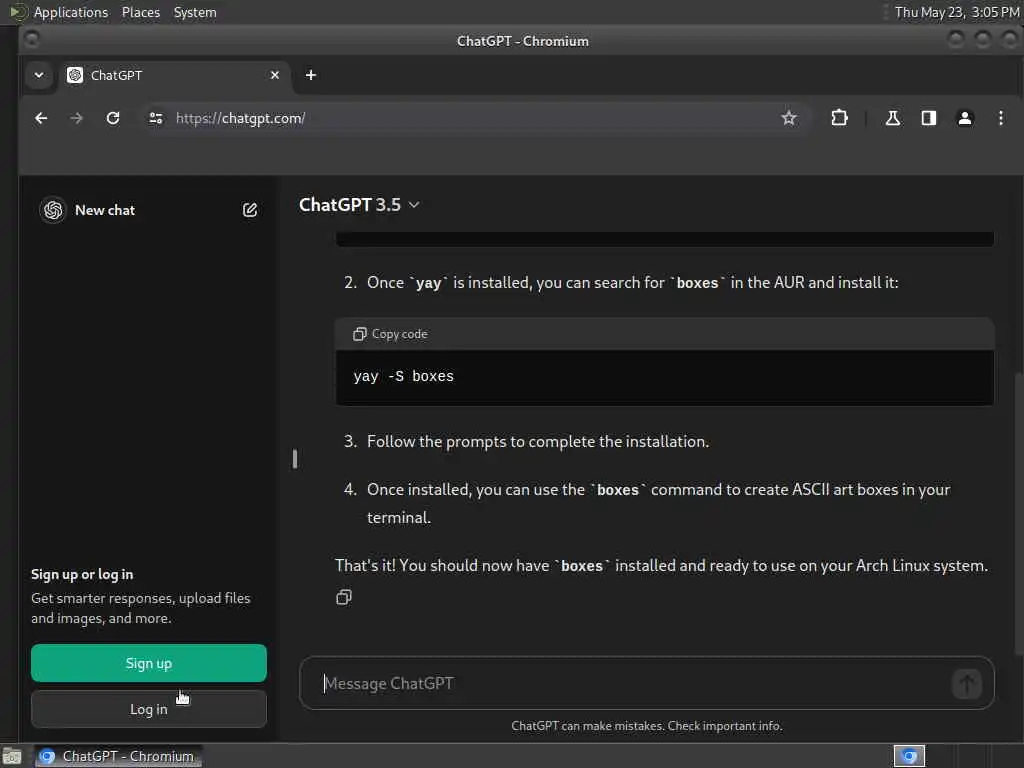Close the ChatGPT tab
Viewport: 1024px width, 768px height.
point(275,75)
